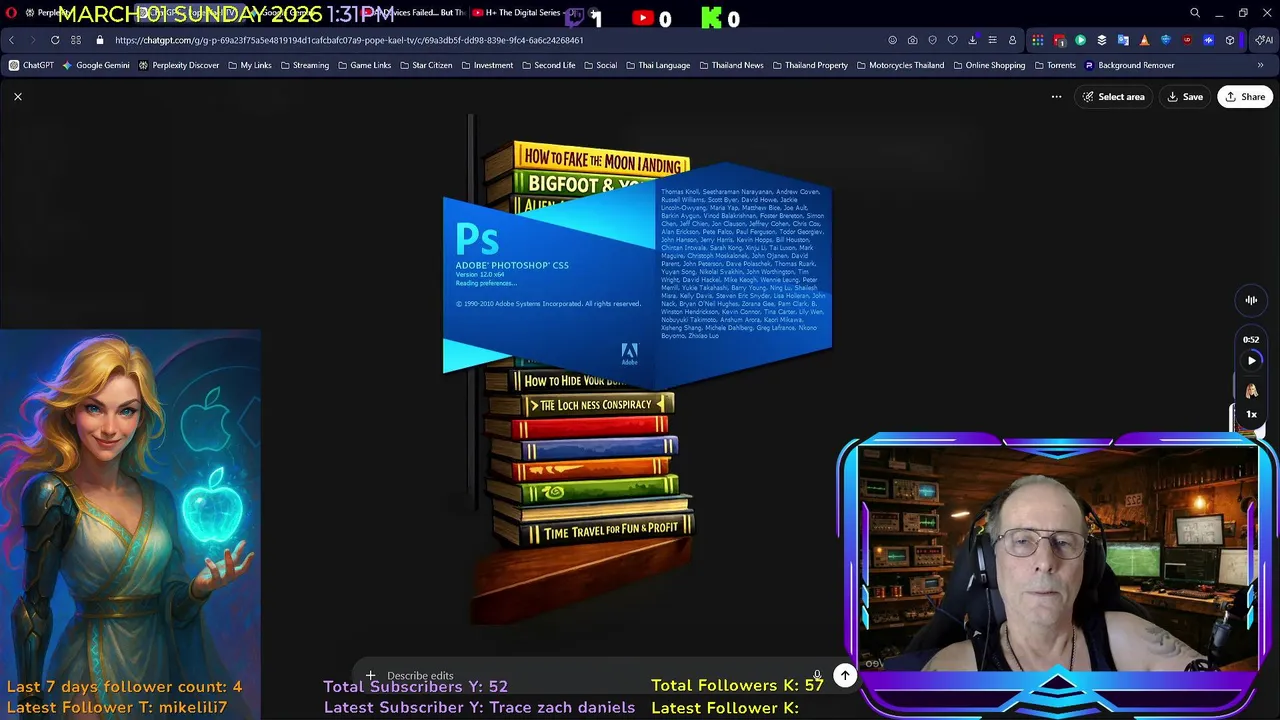
Task: Expand the Thai Language bookmark folder
Action: [x=658, y=65]
